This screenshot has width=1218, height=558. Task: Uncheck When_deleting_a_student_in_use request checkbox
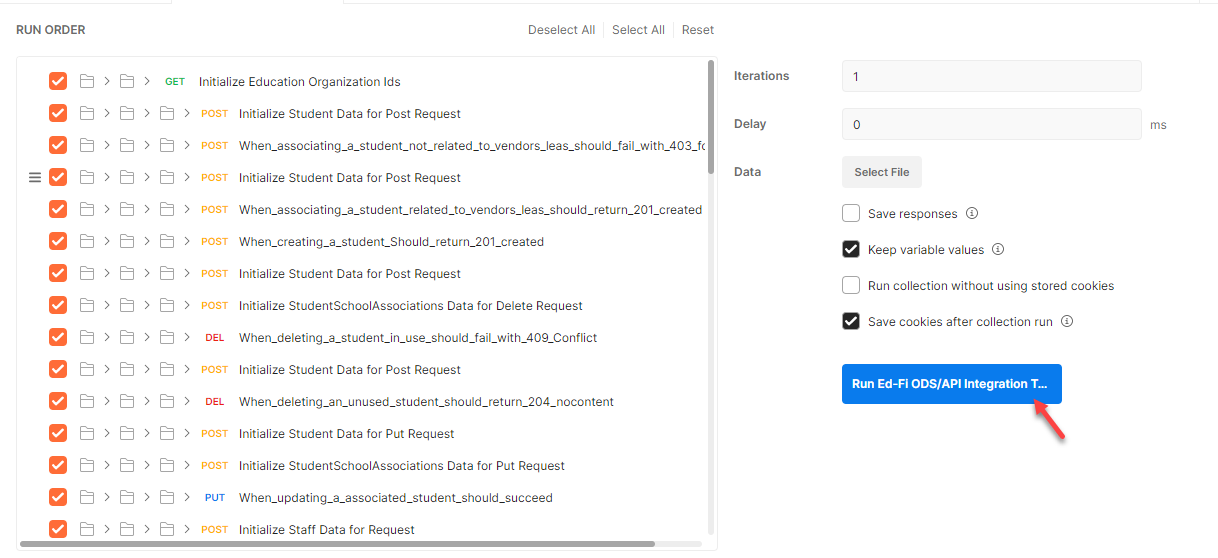[x=58, y=338]
